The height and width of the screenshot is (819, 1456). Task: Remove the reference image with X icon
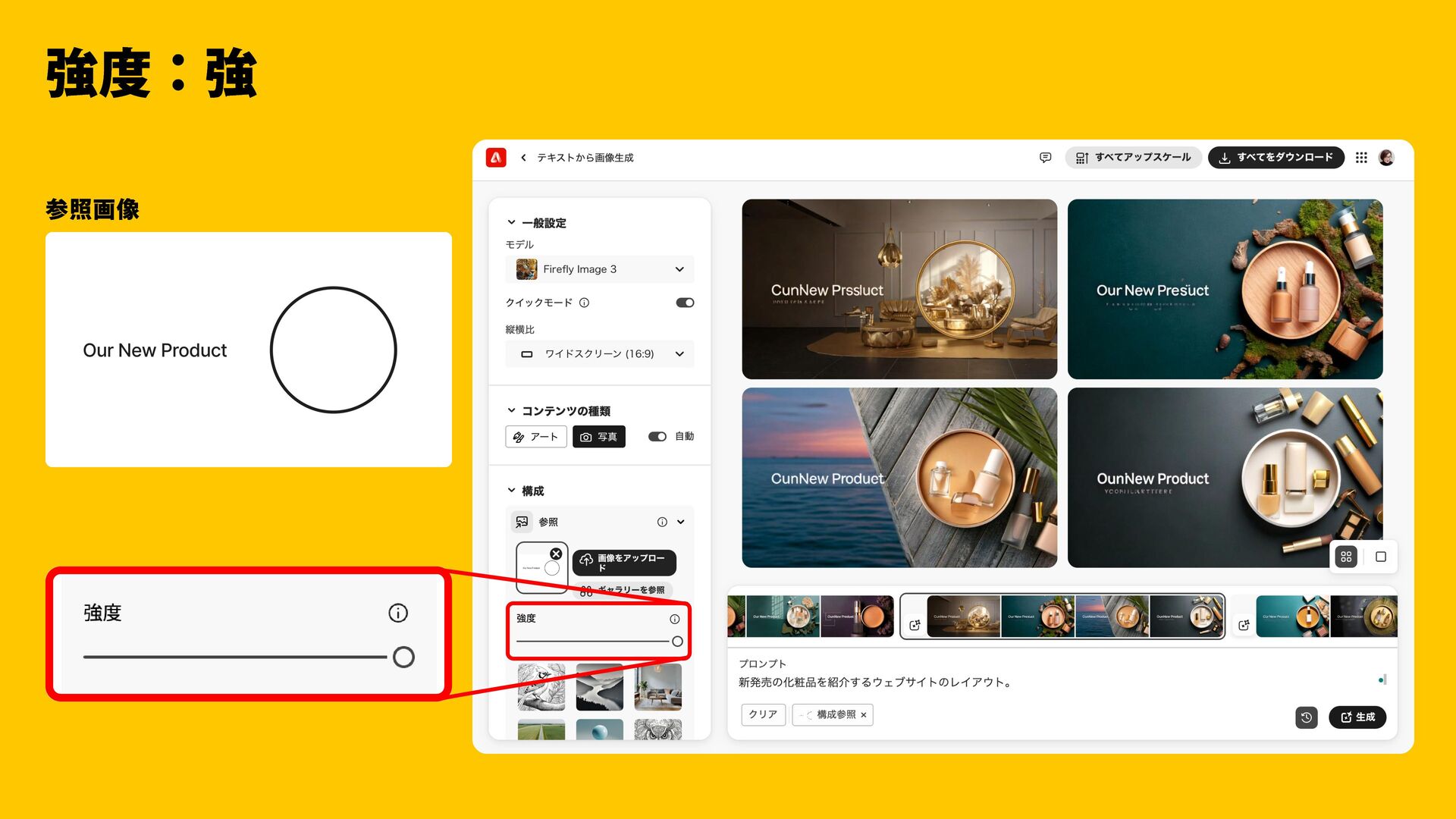(556, 554)
